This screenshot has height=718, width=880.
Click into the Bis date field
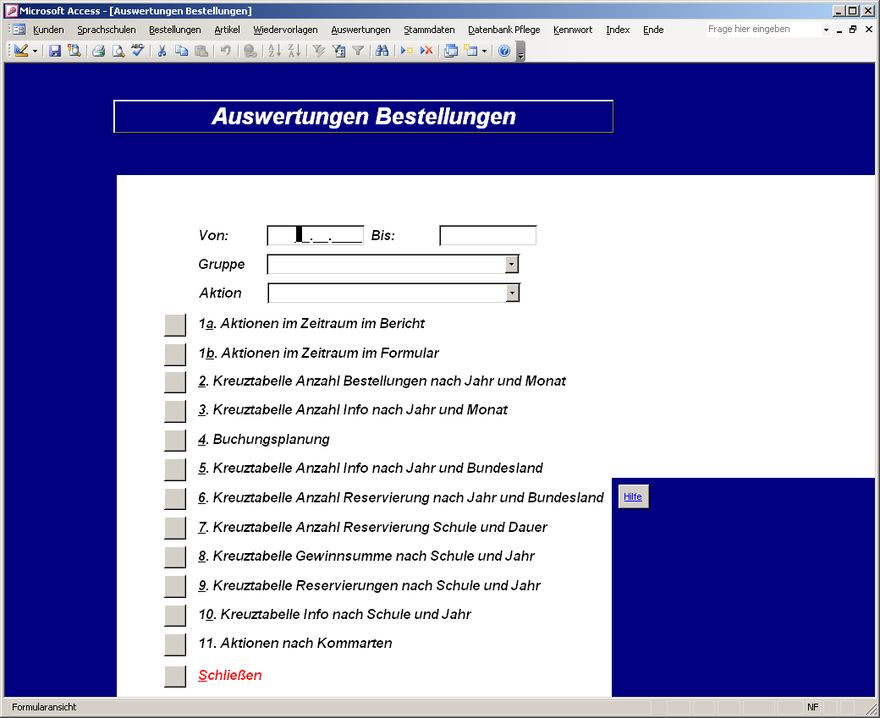488,235
